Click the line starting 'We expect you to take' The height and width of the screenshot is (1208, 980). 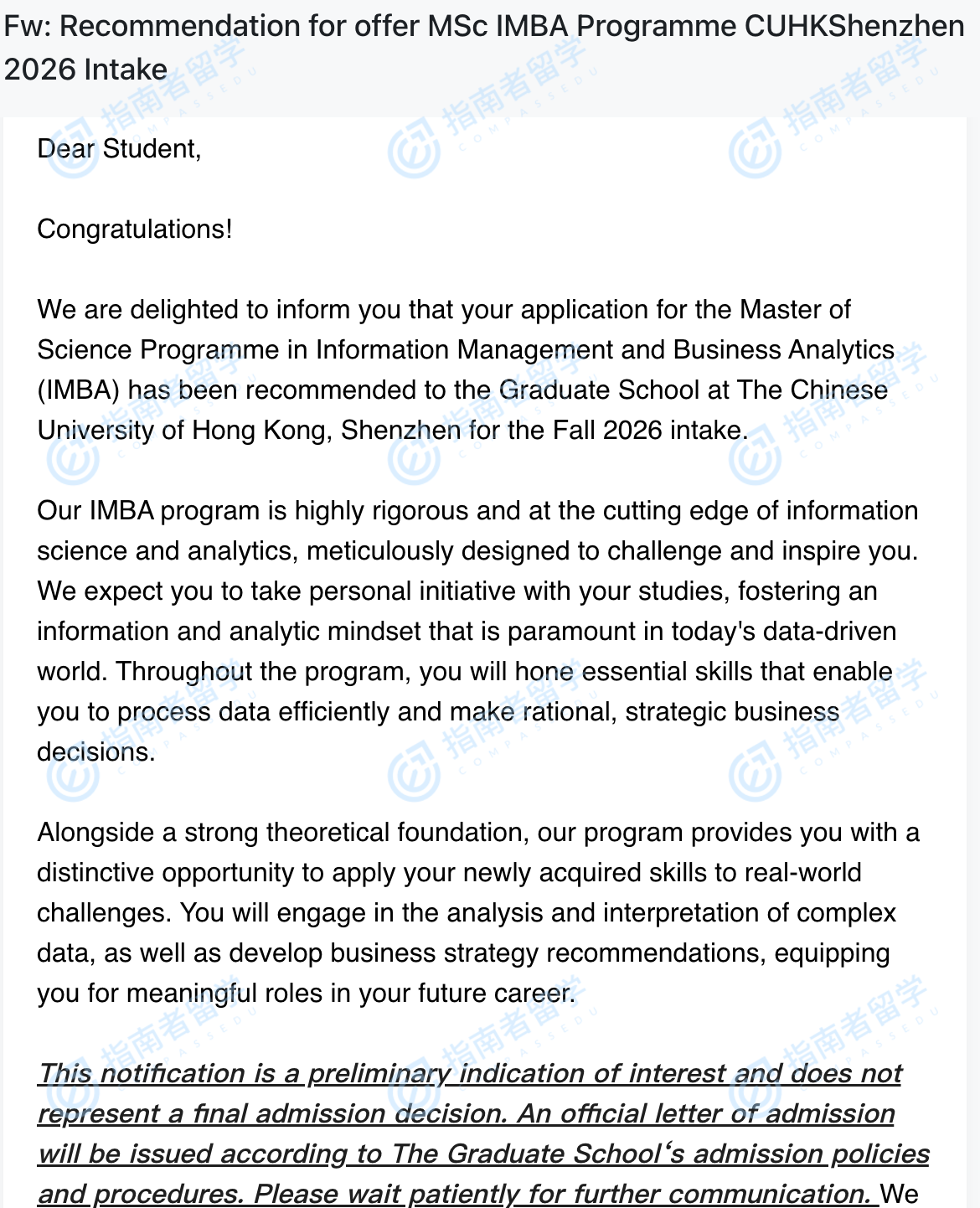457,591
